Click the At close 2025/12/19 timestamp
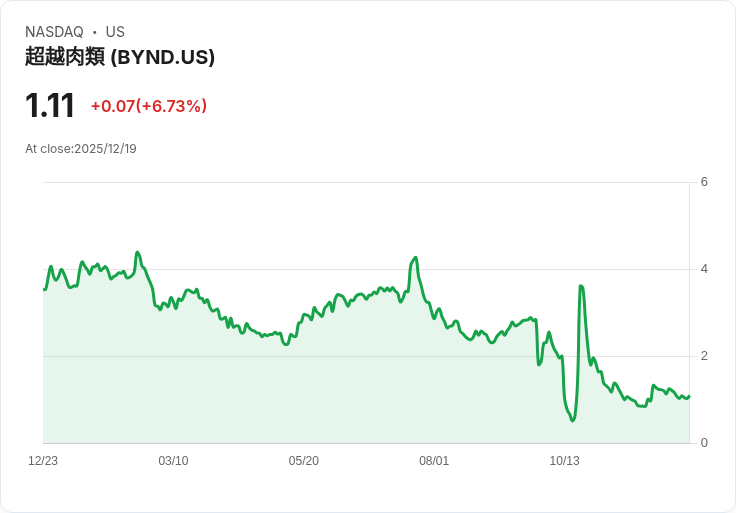Screen dimensions: 736x513 pyautogui.click(x=81, y=149)
